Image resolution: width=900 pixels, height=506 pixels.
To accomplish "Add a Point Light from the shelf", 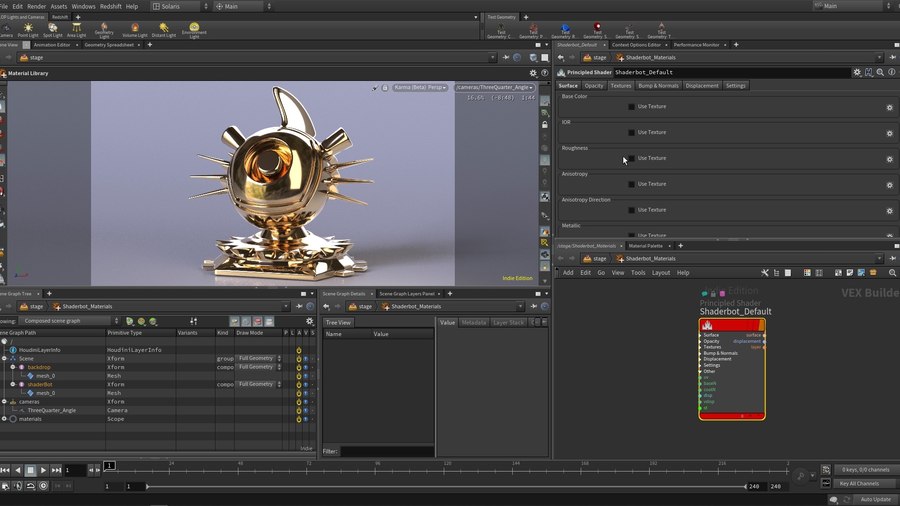I will (28, 29).
